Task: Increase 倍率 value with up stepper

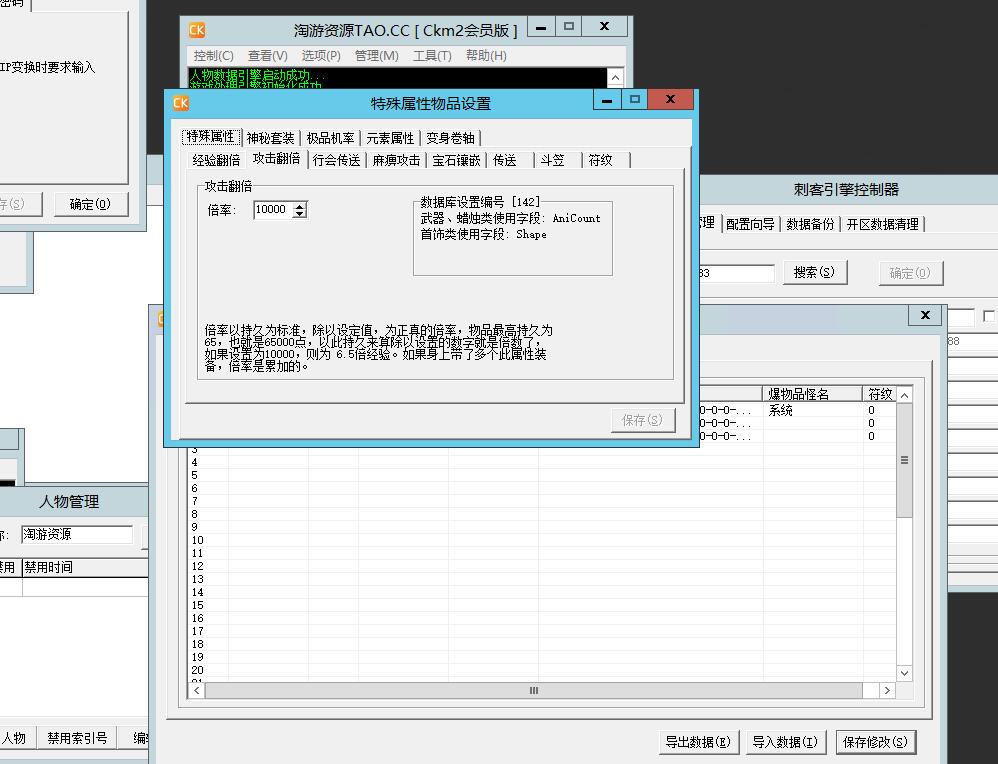Action: point(299,205)
